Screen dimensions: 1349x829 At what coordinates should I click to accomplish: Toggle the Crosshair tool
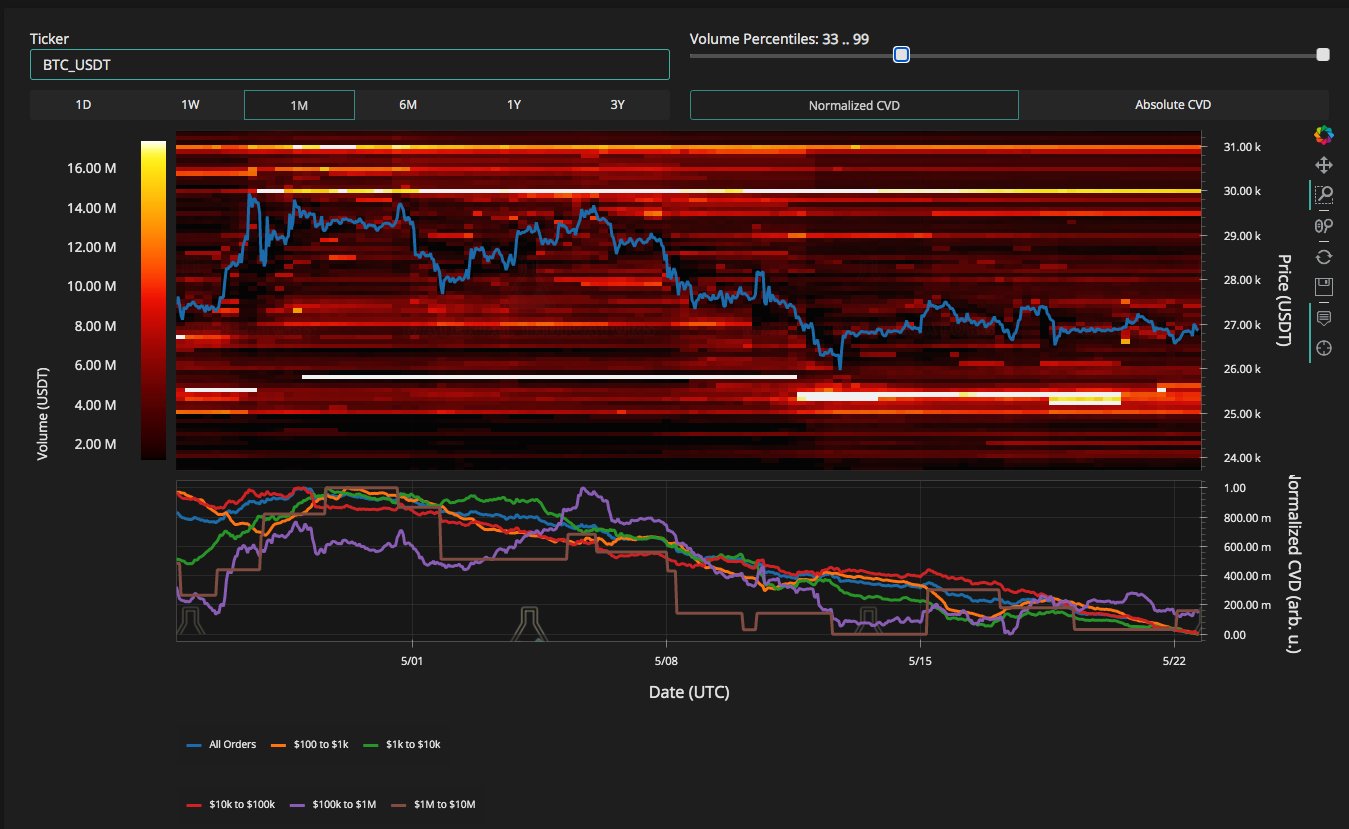click(1323, 348)
